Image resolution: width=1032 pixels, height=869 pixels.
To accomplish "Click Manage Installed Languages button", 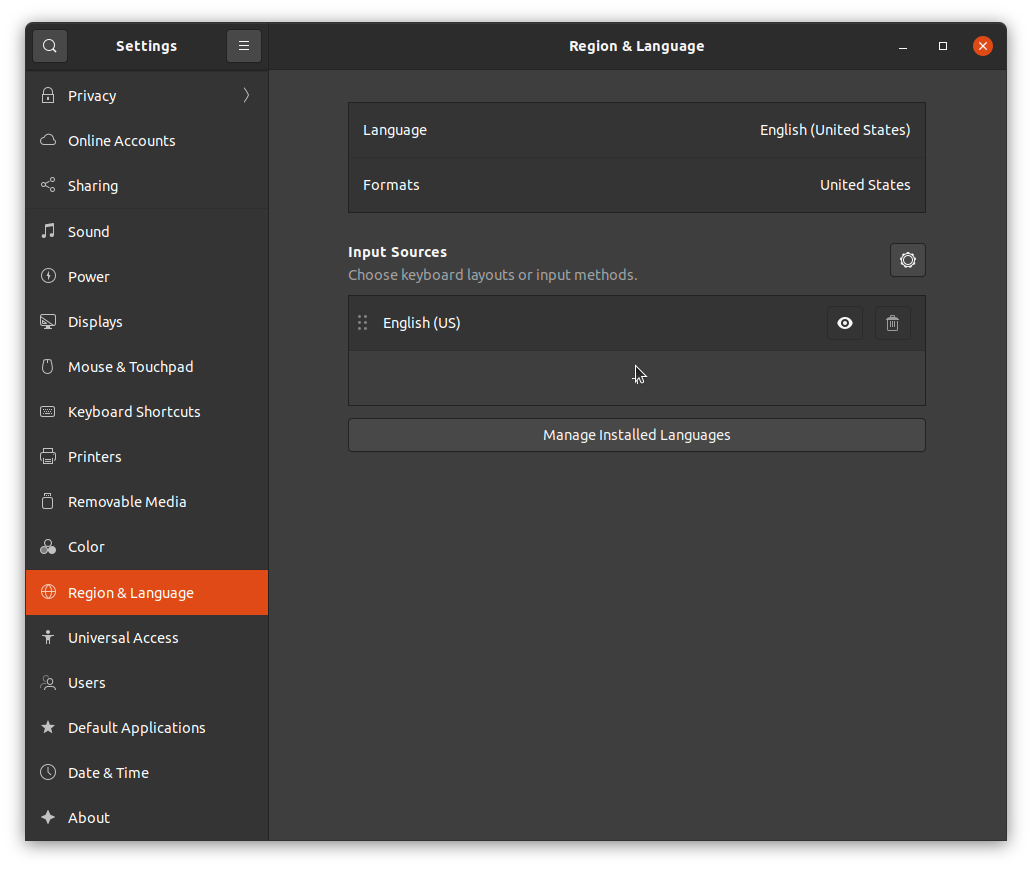I will tap(636, 435).
